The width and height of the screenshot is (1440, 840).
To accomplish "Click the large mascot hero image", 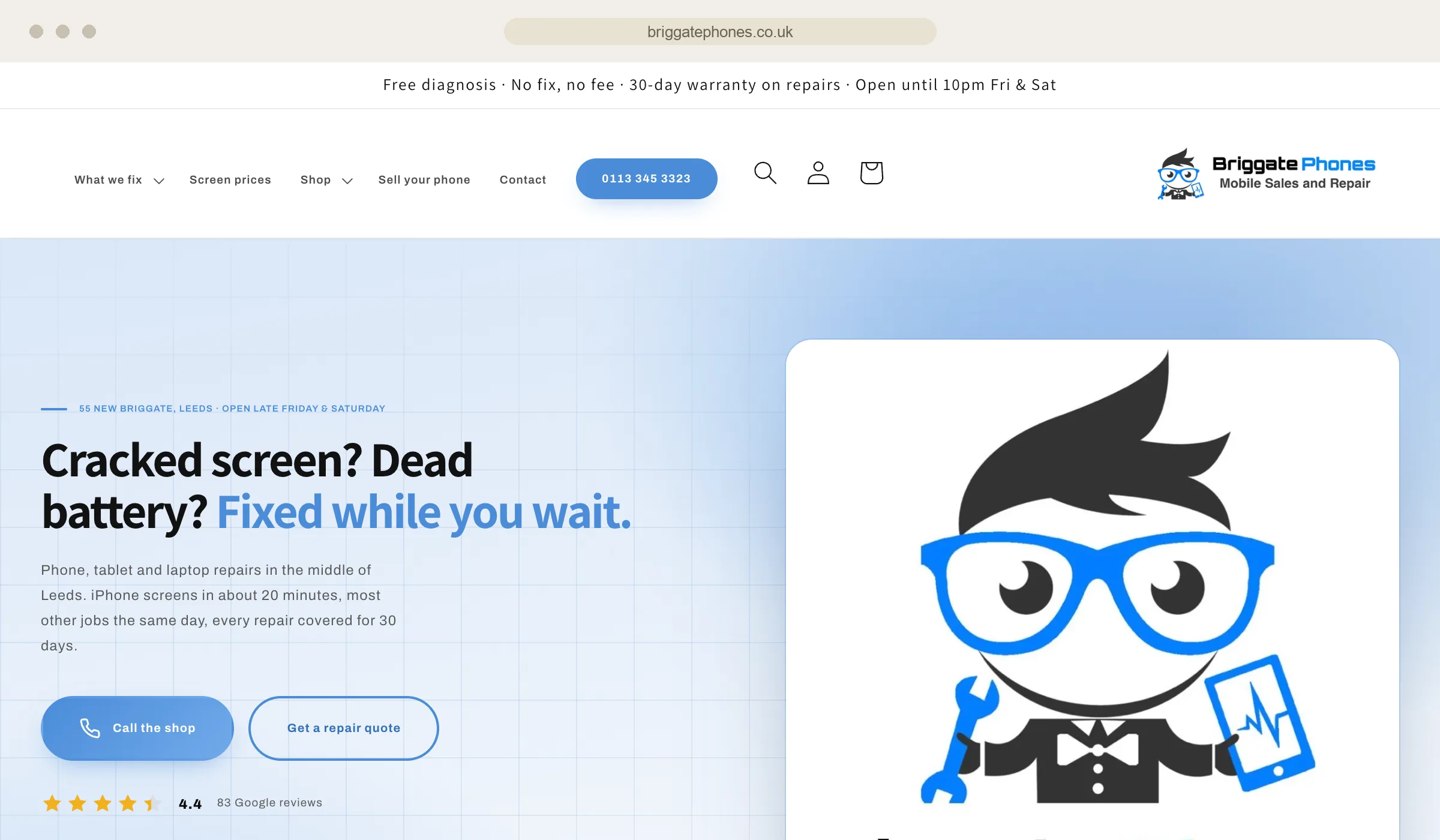I will click(x=1093, y=589).
